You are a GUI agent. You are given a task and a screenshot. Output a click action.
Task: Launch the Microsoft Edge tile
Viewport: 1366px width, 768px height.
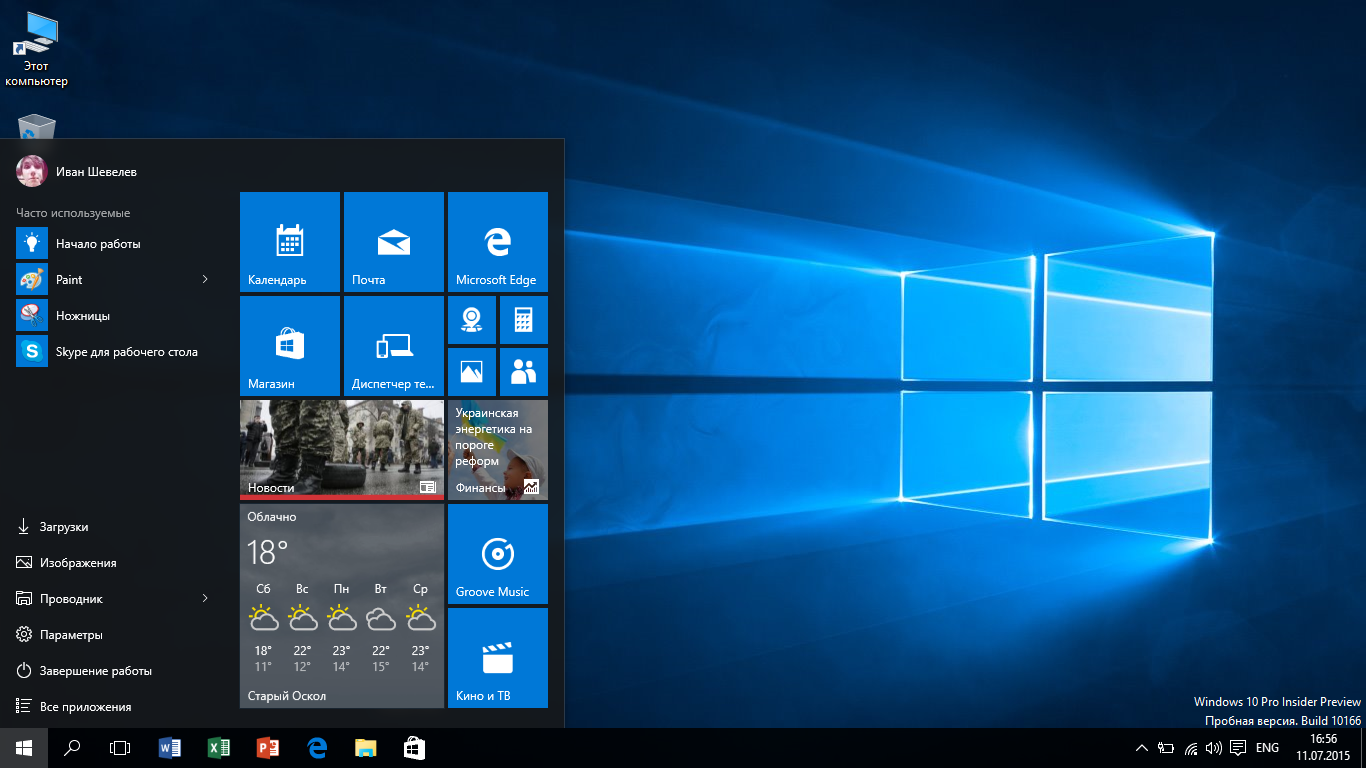coord(498,242)
